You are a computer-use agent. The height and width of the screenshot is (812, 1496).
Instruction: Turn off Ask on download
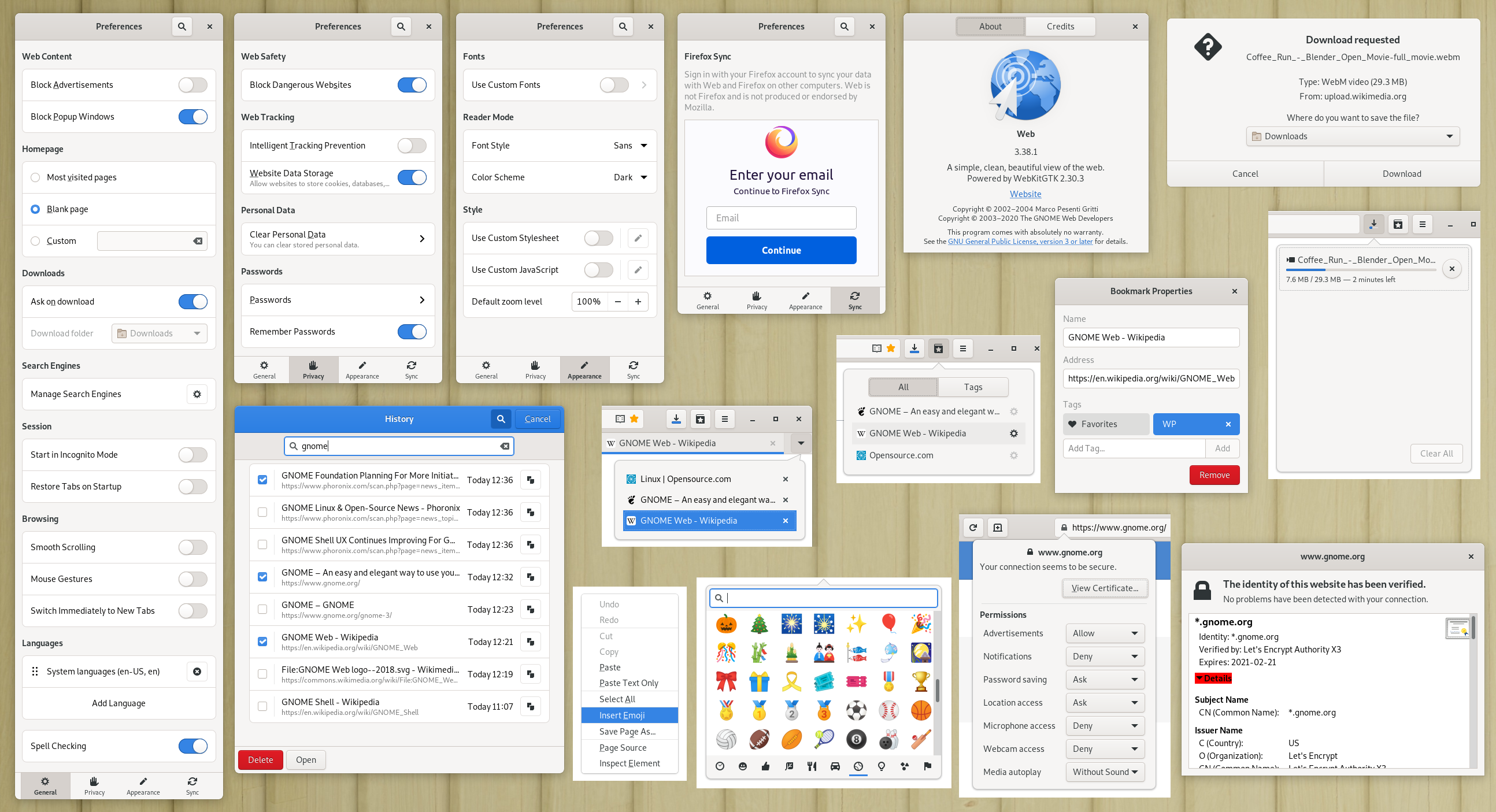tap(193, 302)
